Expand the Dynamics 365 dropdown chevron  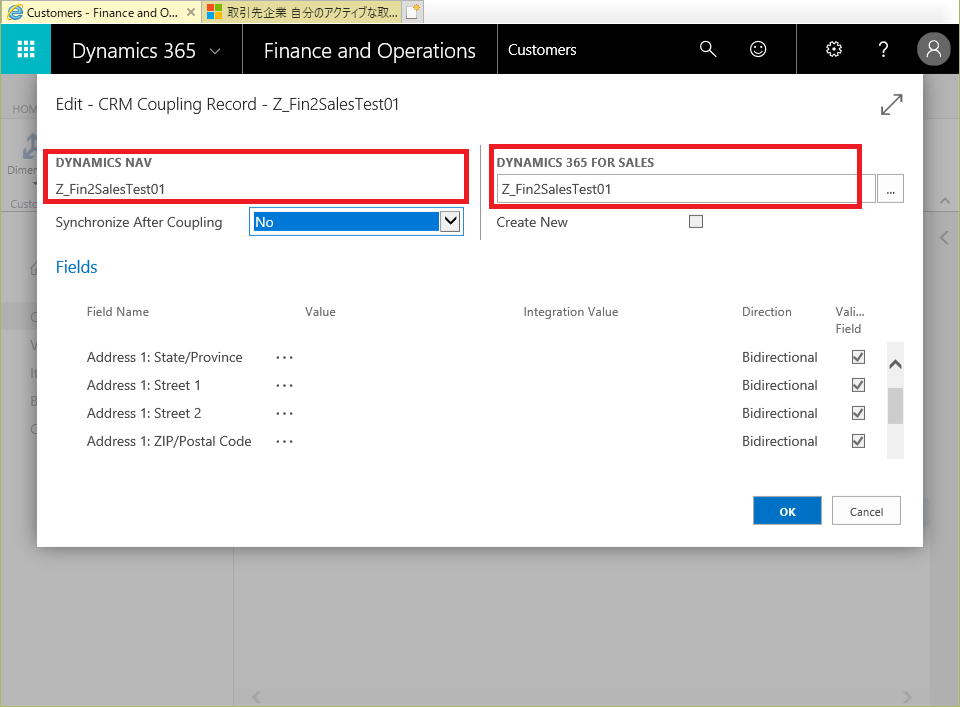215,51
